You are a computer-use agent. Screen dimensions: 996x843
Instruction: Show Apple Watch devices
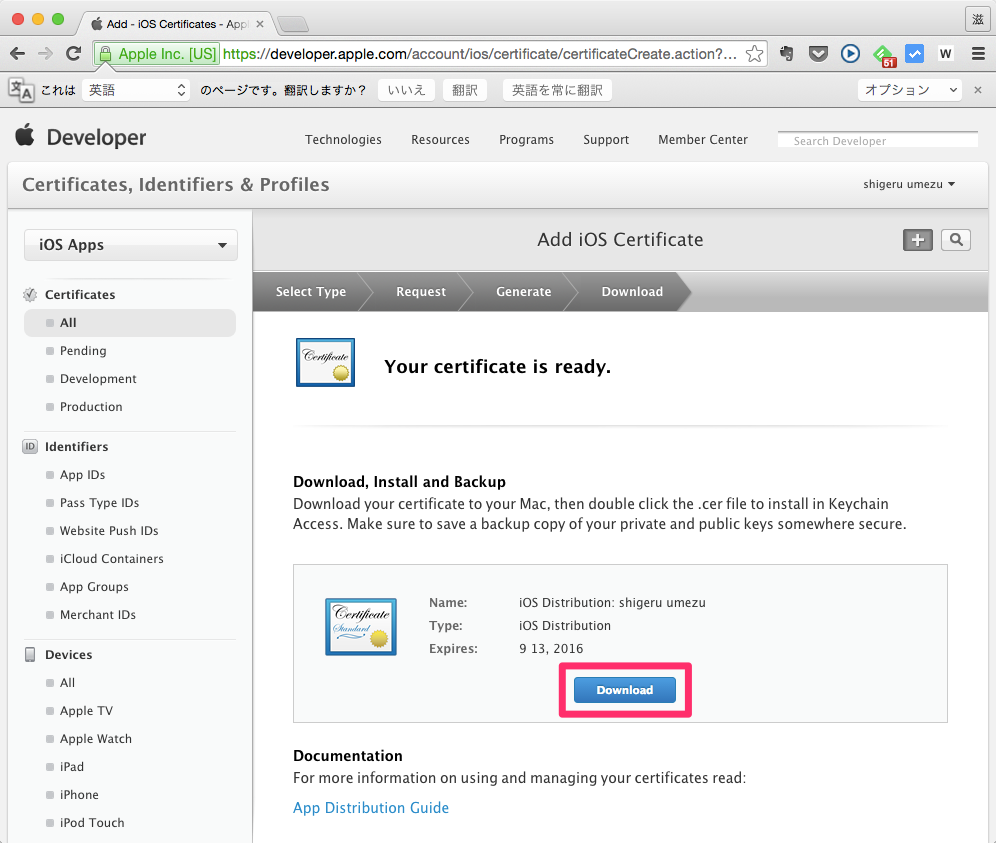click(x=96, y=738)
